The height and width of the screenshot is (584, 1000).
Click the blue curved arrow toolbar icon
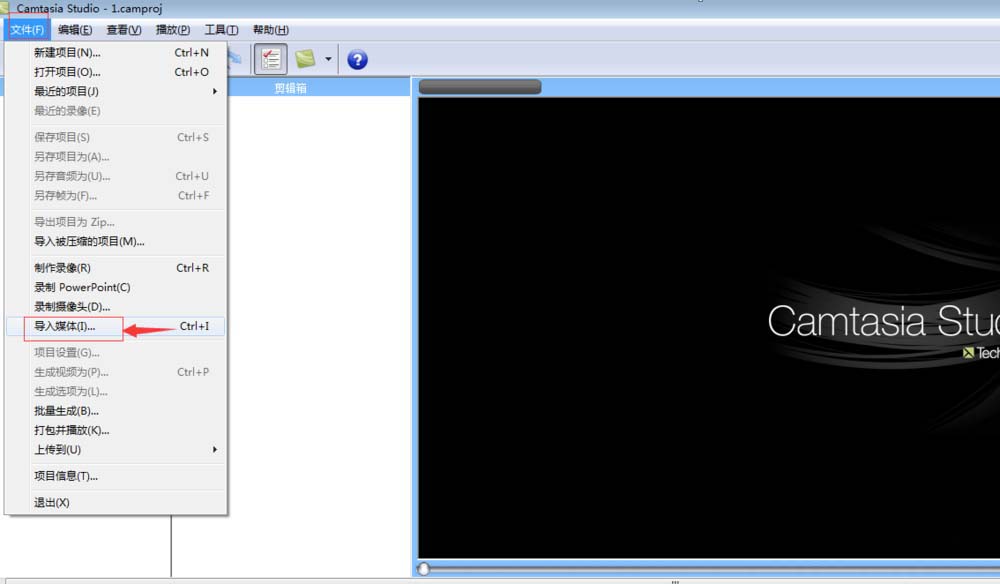pos(235,58)
